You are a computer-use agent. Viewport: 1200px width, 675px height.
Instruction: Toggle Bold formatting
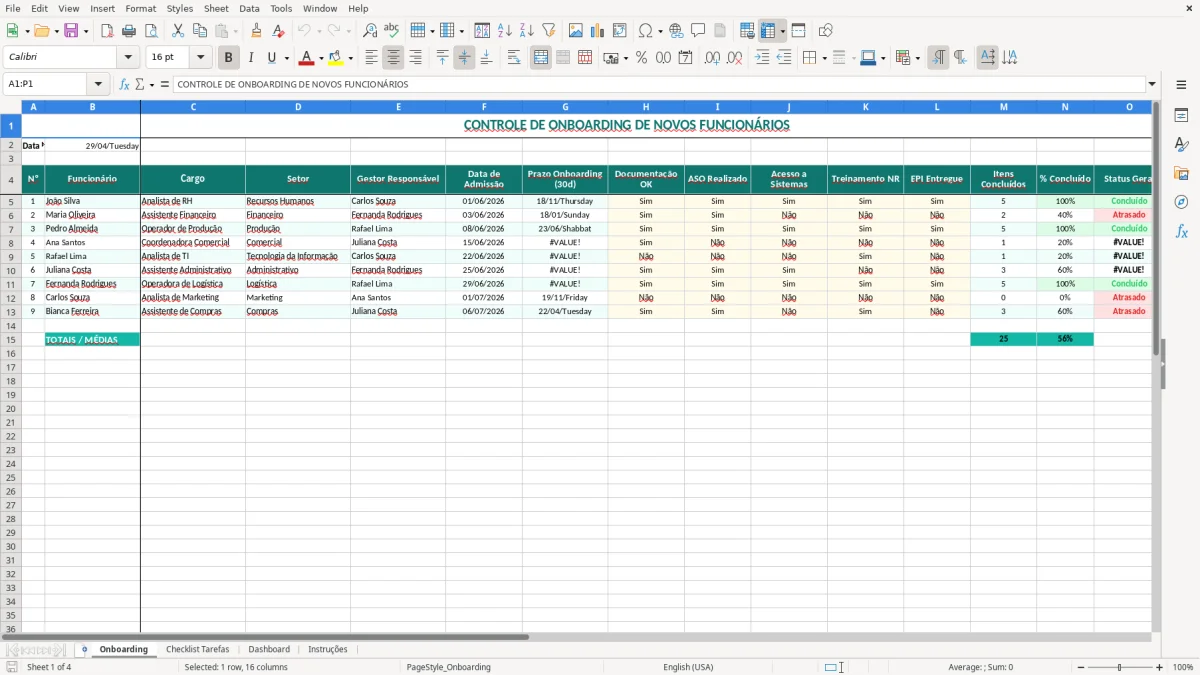coord(229,58)
